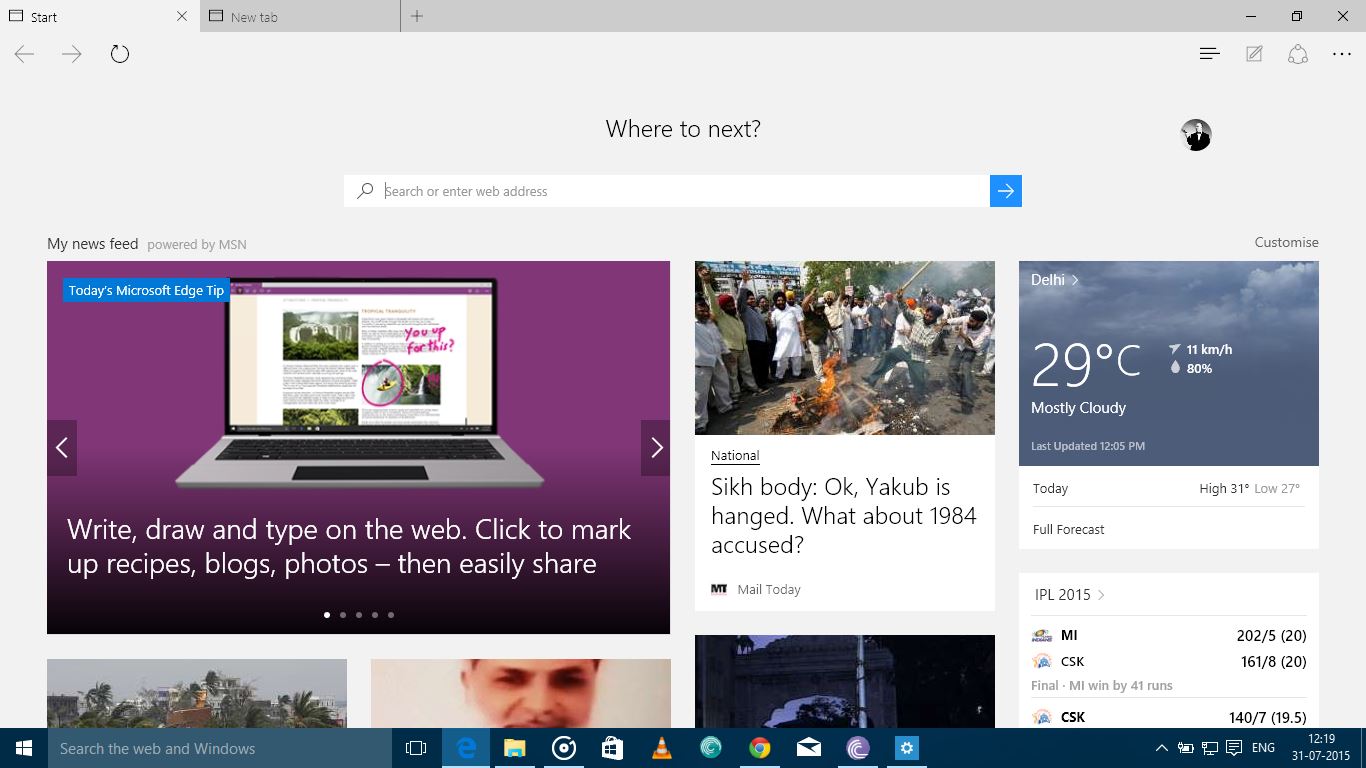Image resolution: width=1366 pixels, height=768 pixels.
Task: Open the Hub panel in Edge
Action: click(1209, 53)
